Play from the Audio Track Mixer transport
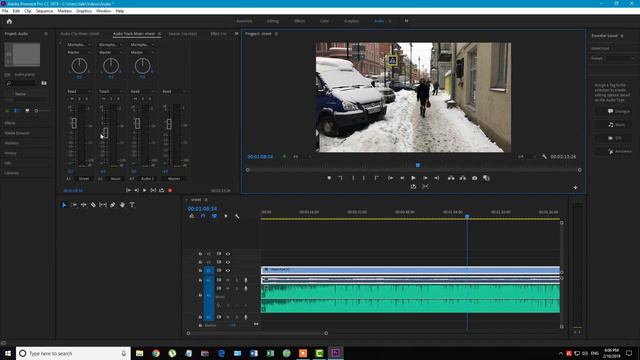 click(x=144, y=190)
